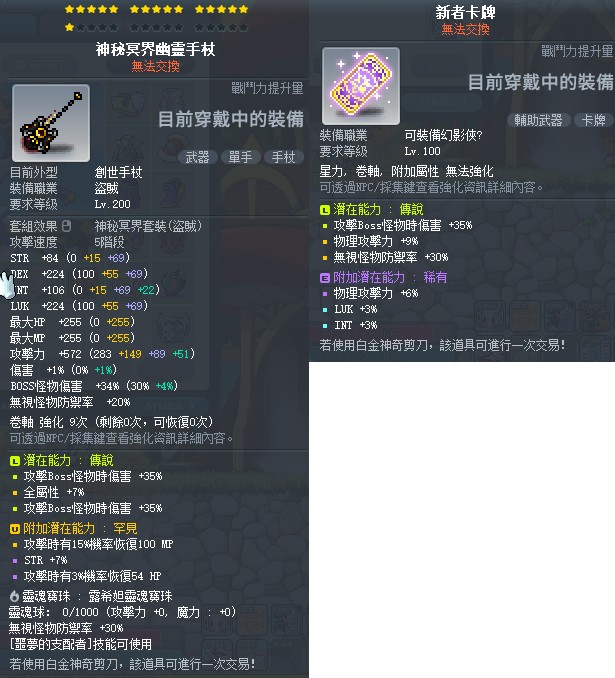
Task: Click the 手杖 tag label
Action: (x=284, y=157)
